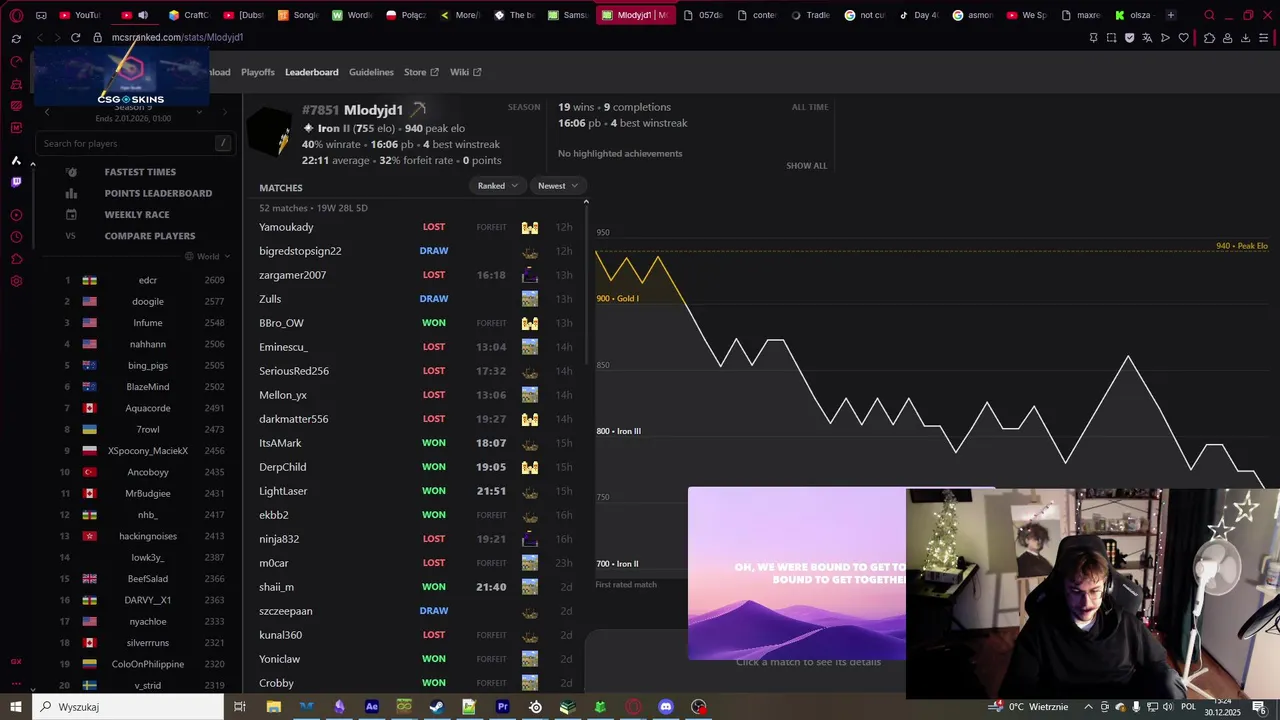The width and height of the screenshot is (1280, 720).
Task: Open the Ranked match filter dropdown
Action: click(497, 186)
